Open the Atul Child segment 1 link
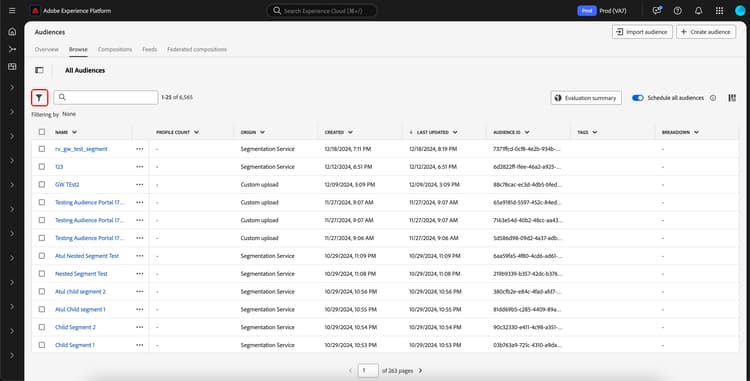The image size is (750, 381). [80, 309]
